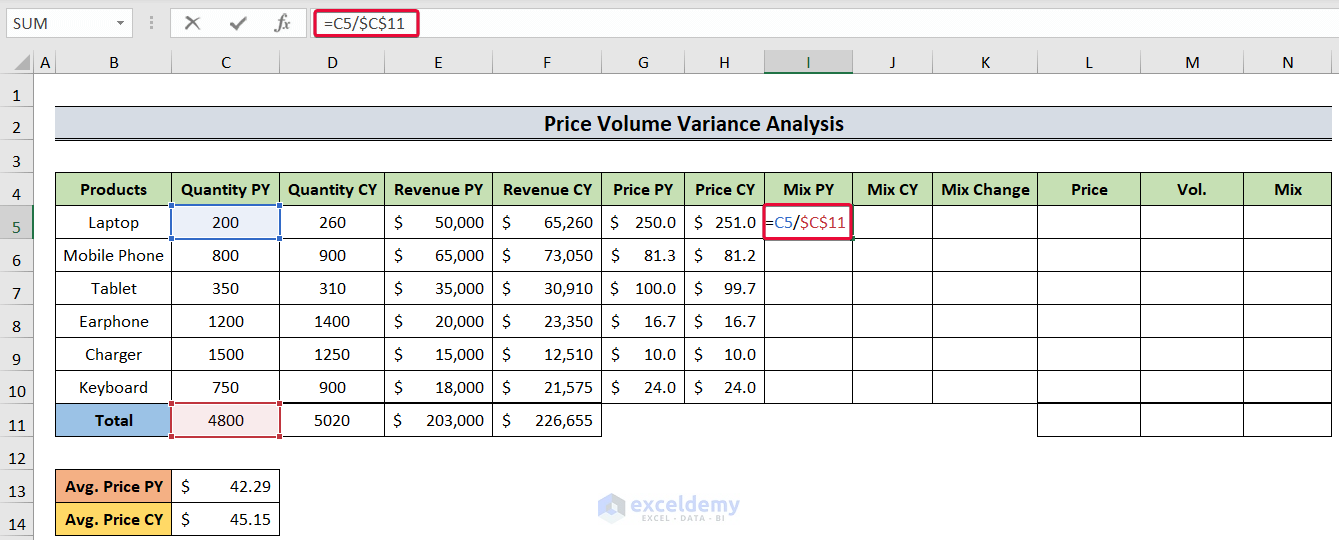
Task: Select the blue Total label cell
Action: [113, 421]
